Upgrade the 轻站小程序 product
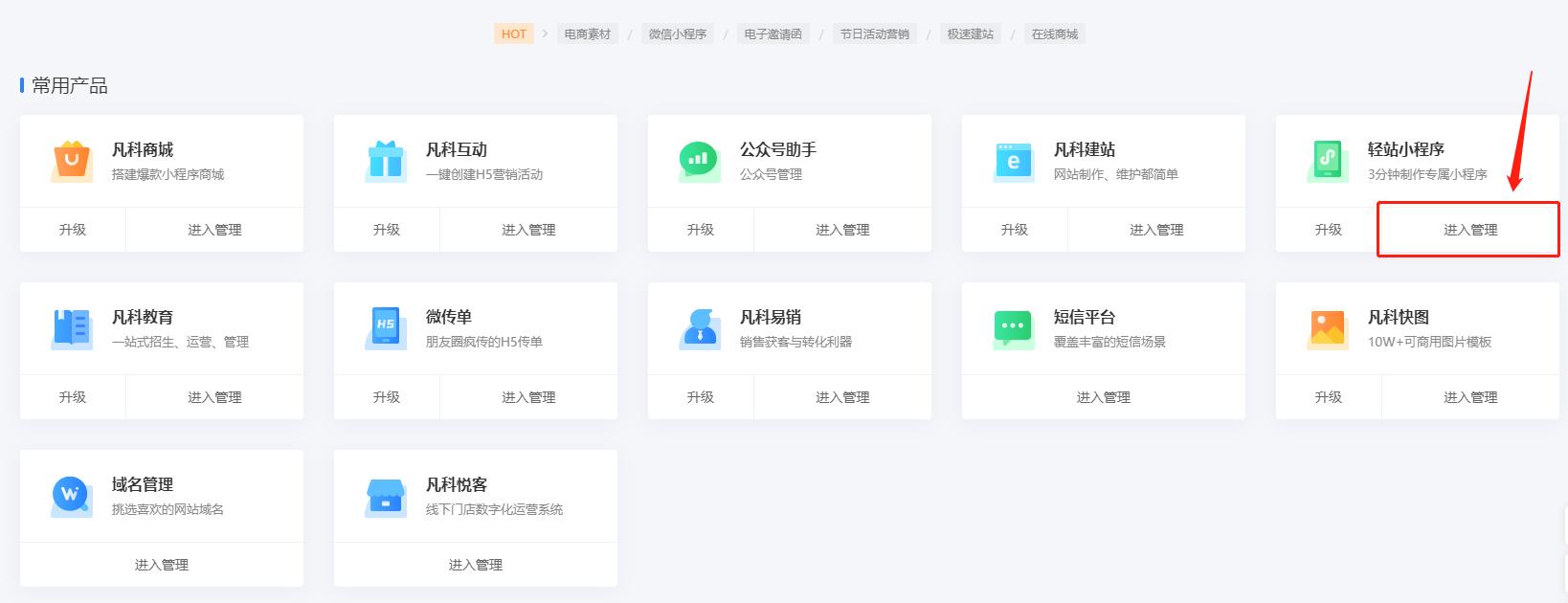The height and width of the screenshot is (603, 1568). [1329, 230]
